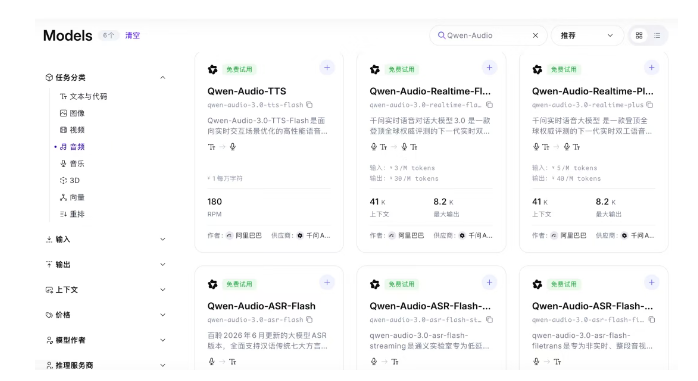Add Qwen-Audio-TTS with plus button
This screenshot has height=381, width=698.
[327, 68]
